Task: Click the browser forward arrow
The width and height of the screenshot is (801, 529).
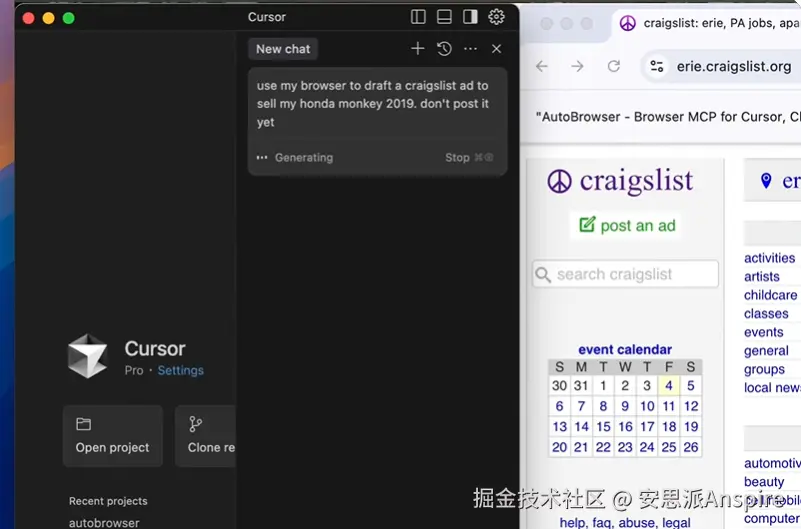Action: [x=577, y=66]
